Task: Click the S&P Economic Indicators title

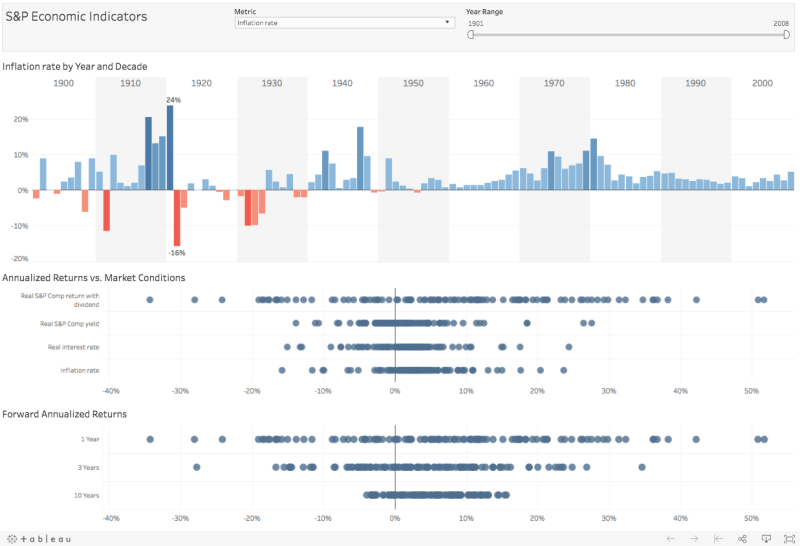Action: point(76,17)
